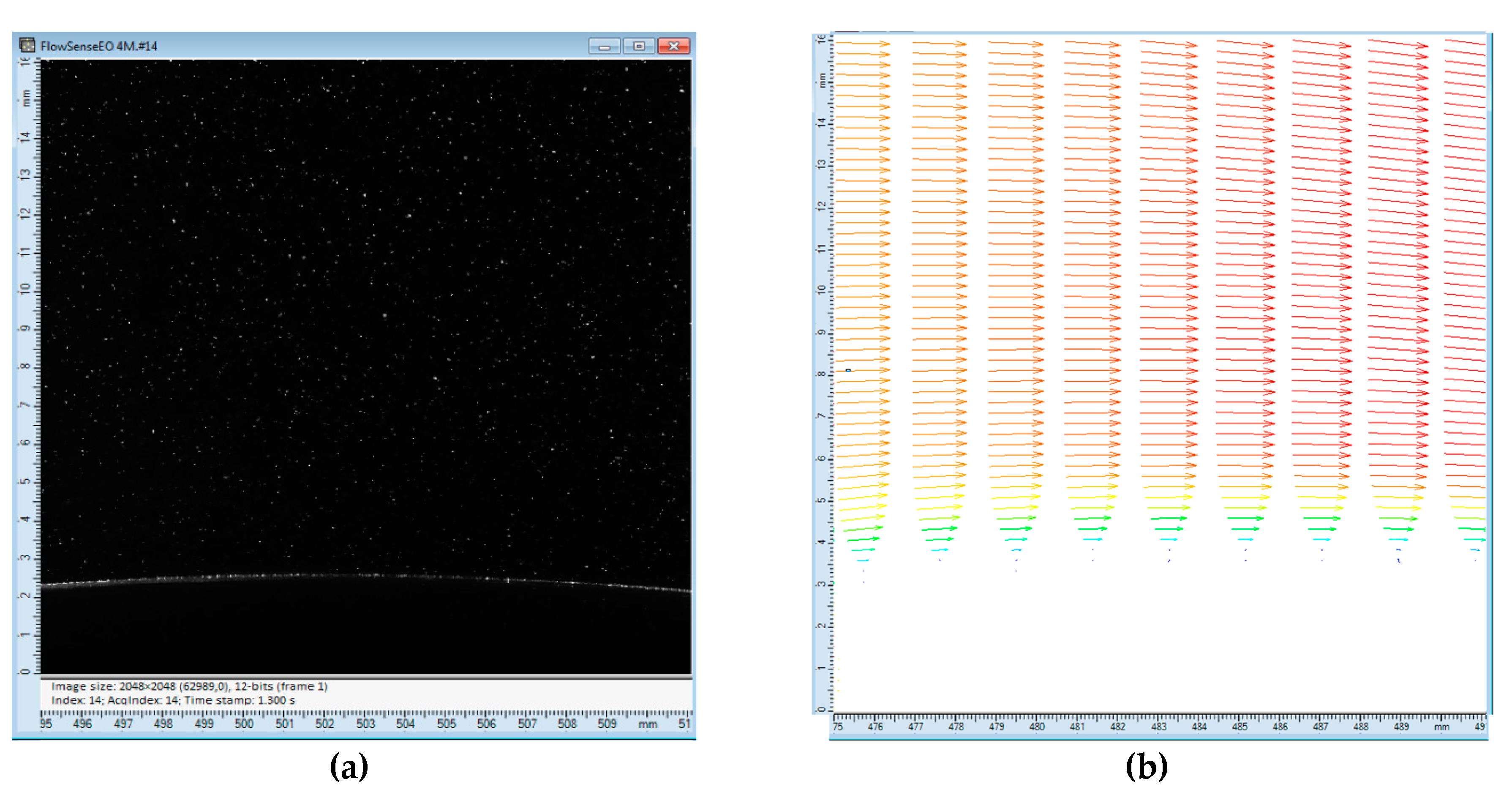Screen dimensions: 1512x798
Task: Click the mm unit label beside 509 mark
Action: pos(647,724)
